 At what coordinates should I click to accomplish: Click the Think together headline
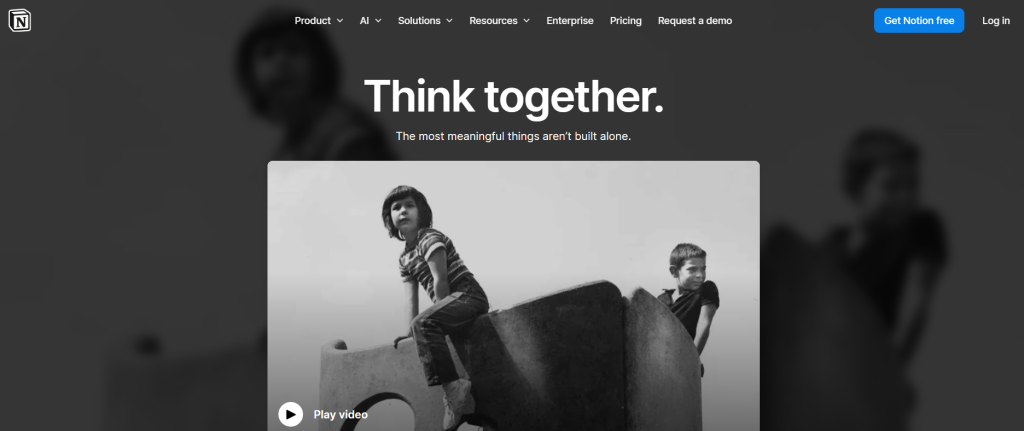click(513, 97)
